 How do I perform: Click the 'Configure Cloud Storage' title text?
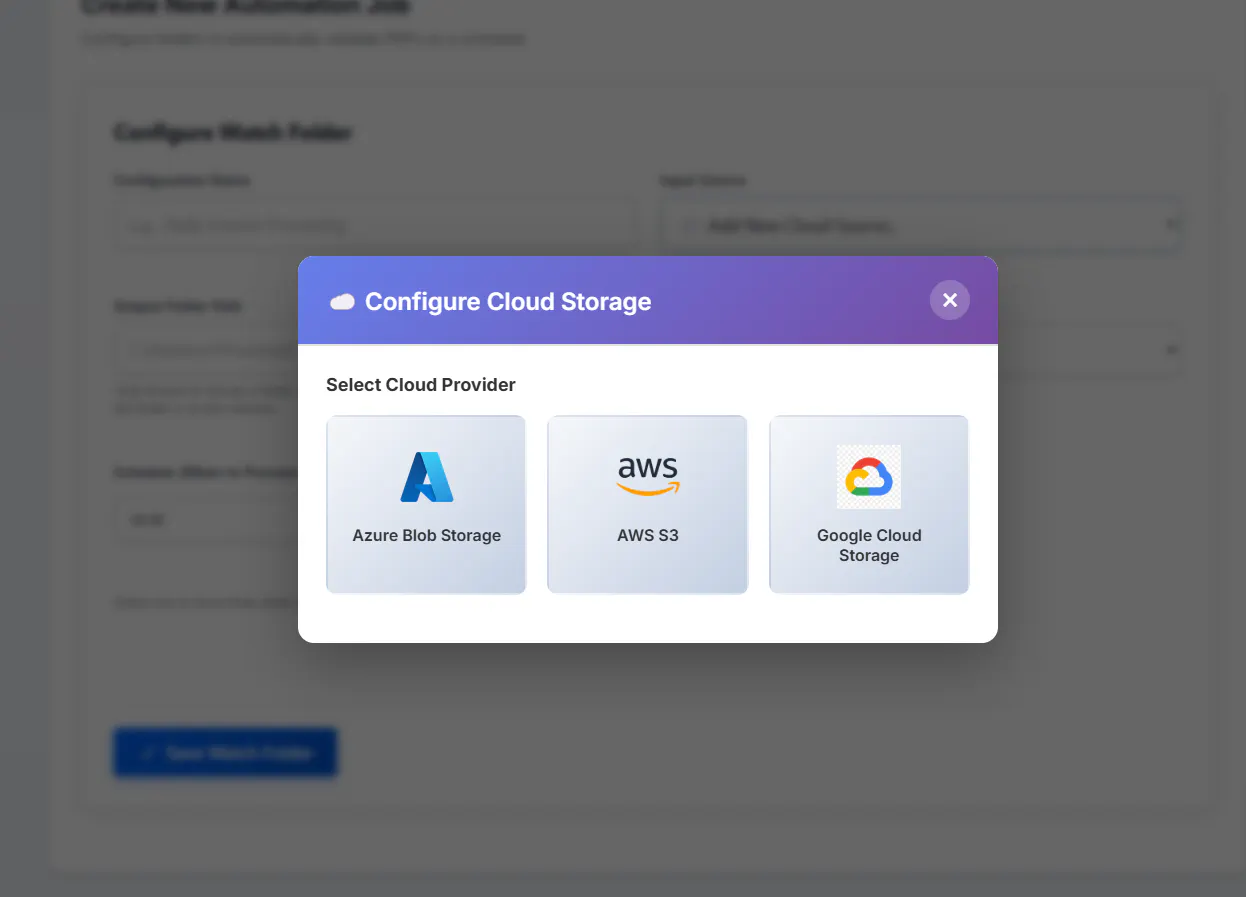(x=508, y=302)
